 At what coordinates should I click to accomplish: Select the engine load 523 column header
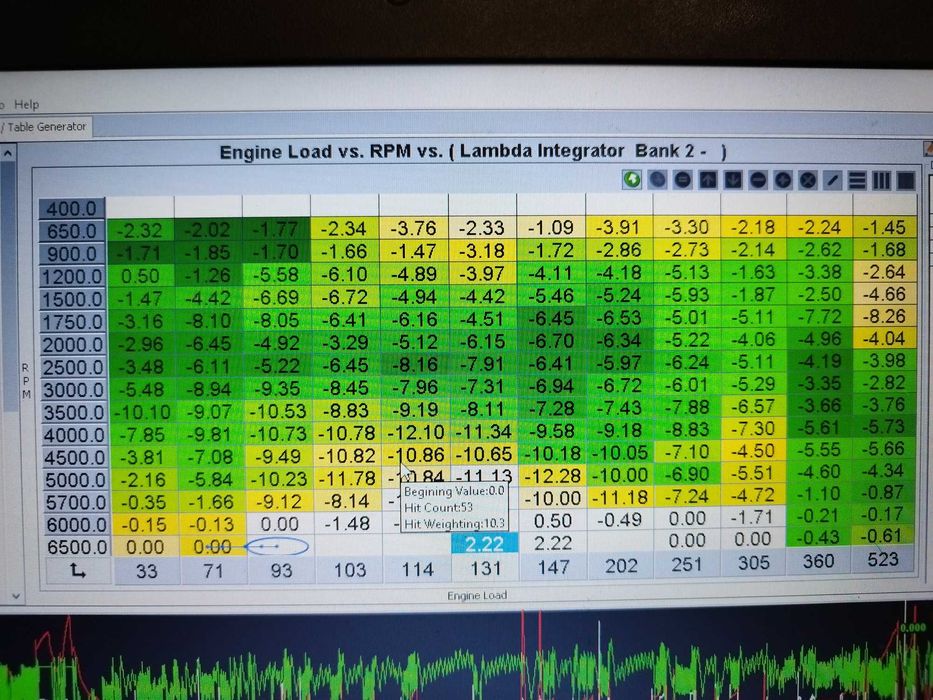pyautogui.click(x=883, y=560)
